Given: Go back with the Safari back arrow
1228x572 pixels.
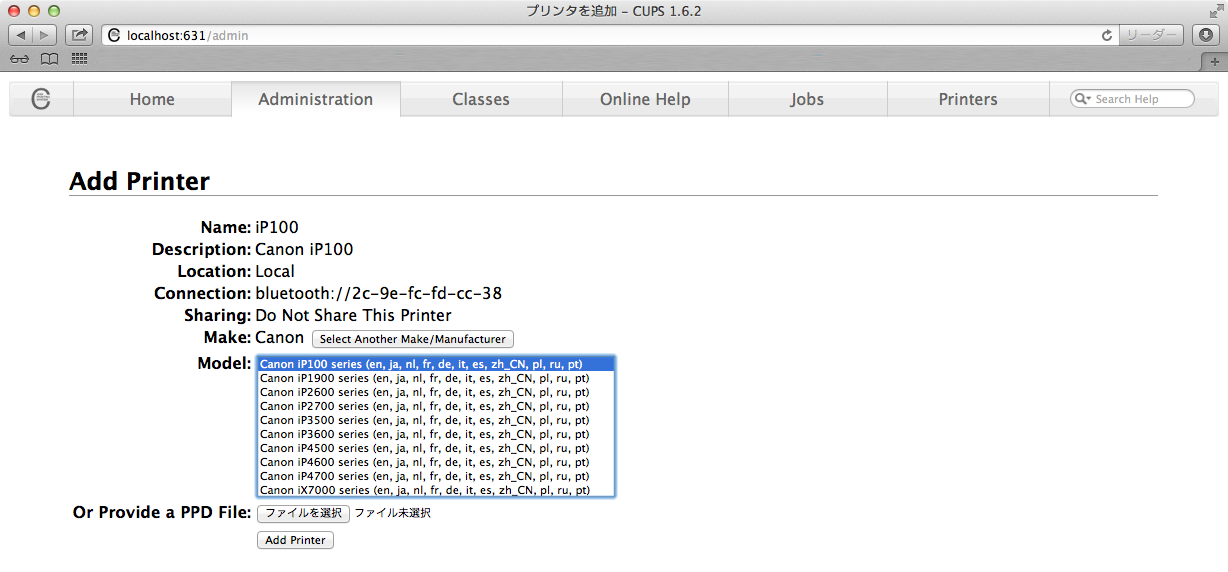Looking at the screenshot, I should click(21, 35).
